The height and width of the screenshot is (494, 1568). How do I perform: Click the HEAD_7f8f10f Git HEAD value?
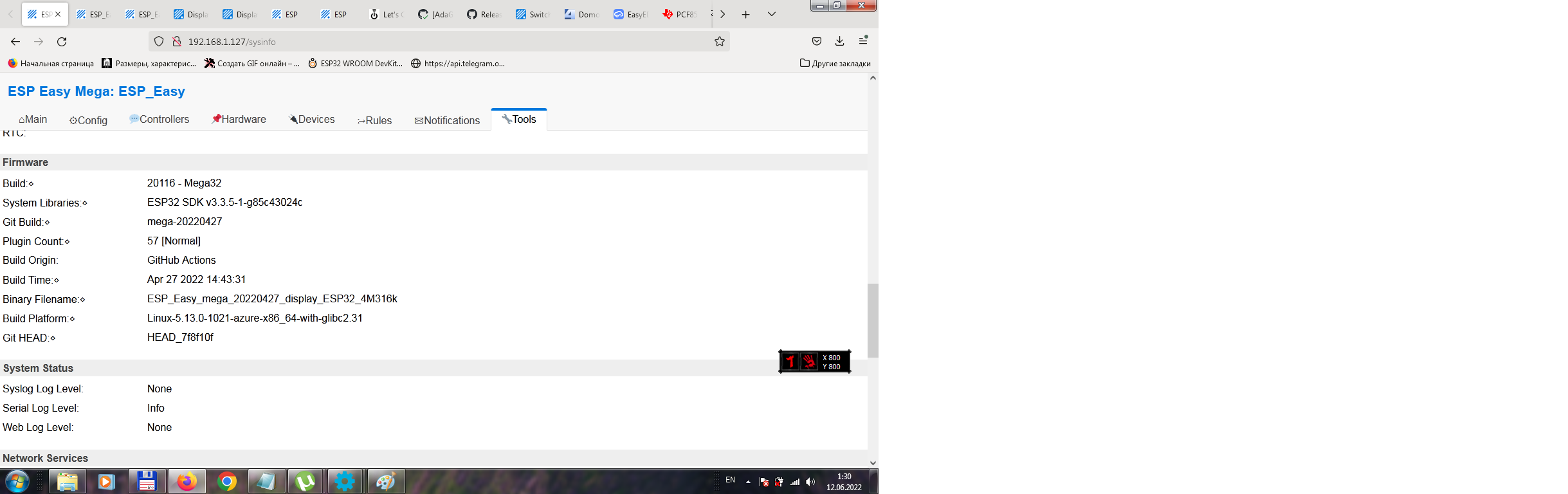pos(180,338)
